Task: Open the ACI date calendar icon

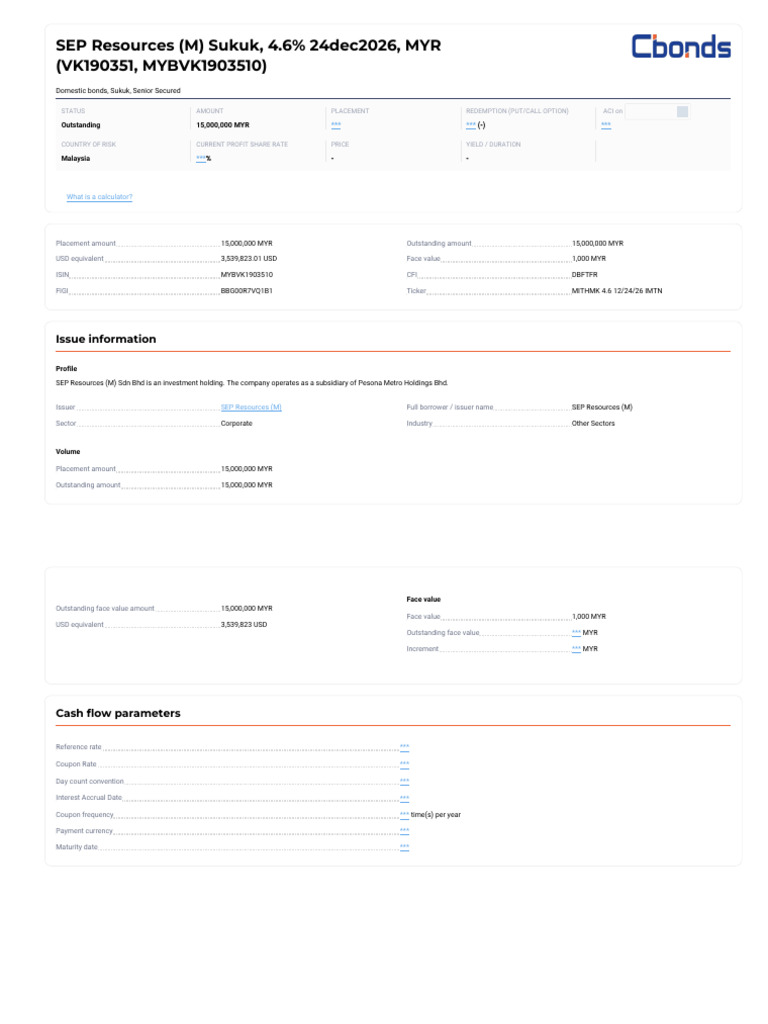Action: (682, 112)
